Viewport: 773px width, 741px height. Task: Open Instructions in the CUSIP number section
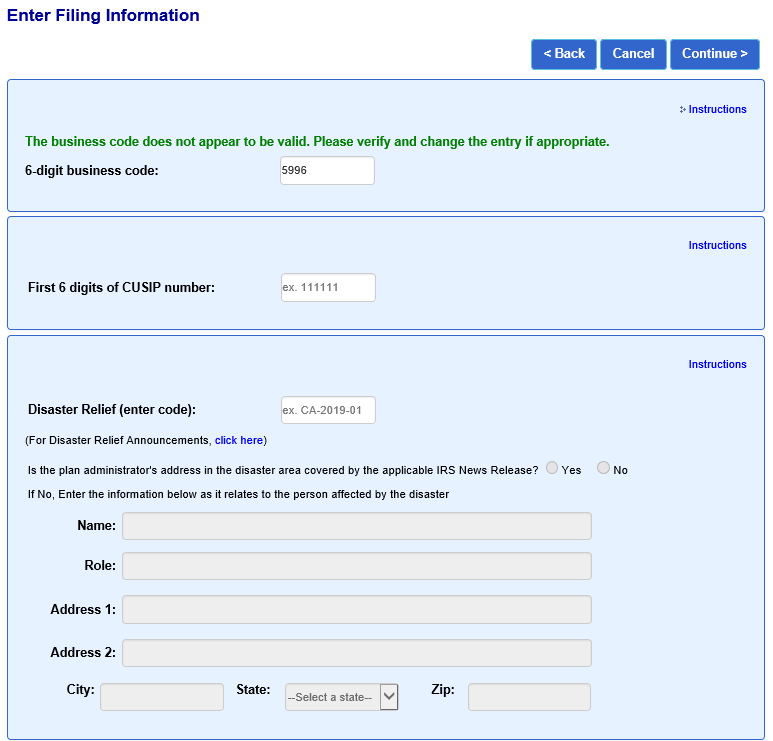(x=717, y=246)
